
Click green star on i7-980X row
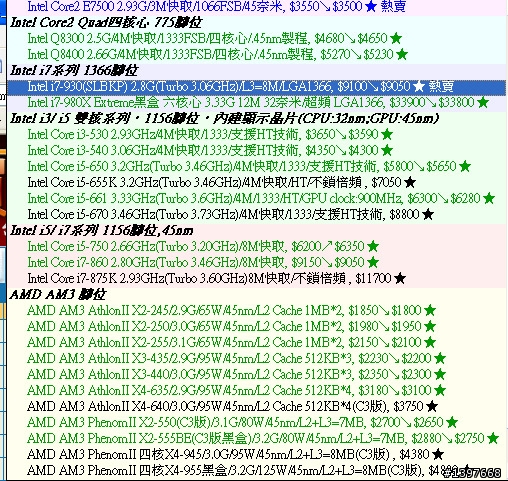483,102
